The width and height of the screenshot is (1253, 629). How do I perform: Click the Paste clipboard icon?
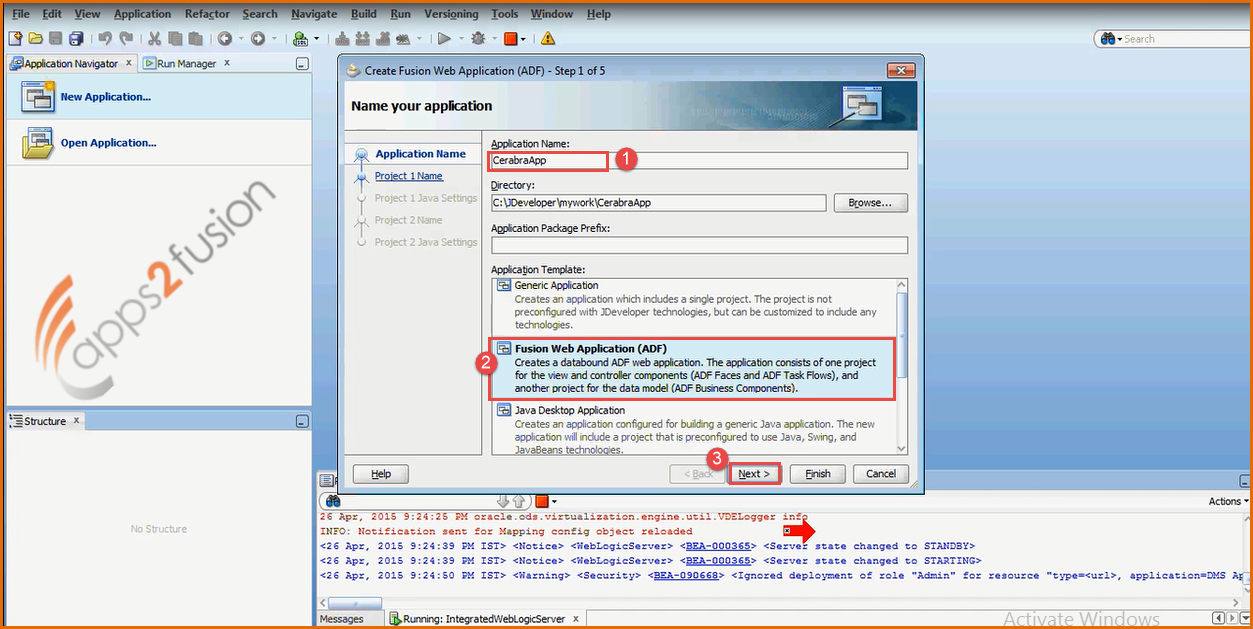(195, 39)
